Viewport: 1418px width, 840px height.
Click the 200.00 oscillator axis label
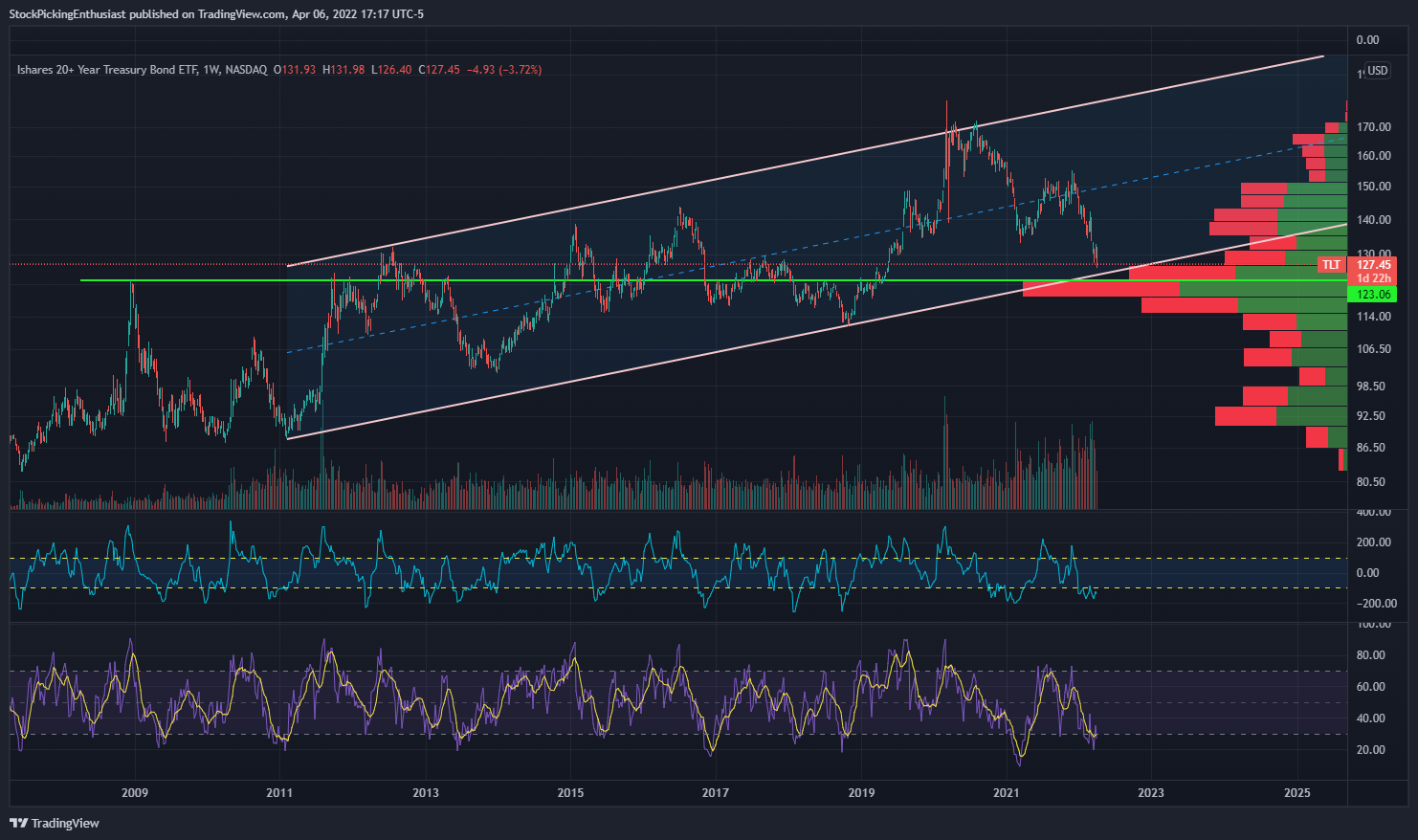coord(1374,542)
